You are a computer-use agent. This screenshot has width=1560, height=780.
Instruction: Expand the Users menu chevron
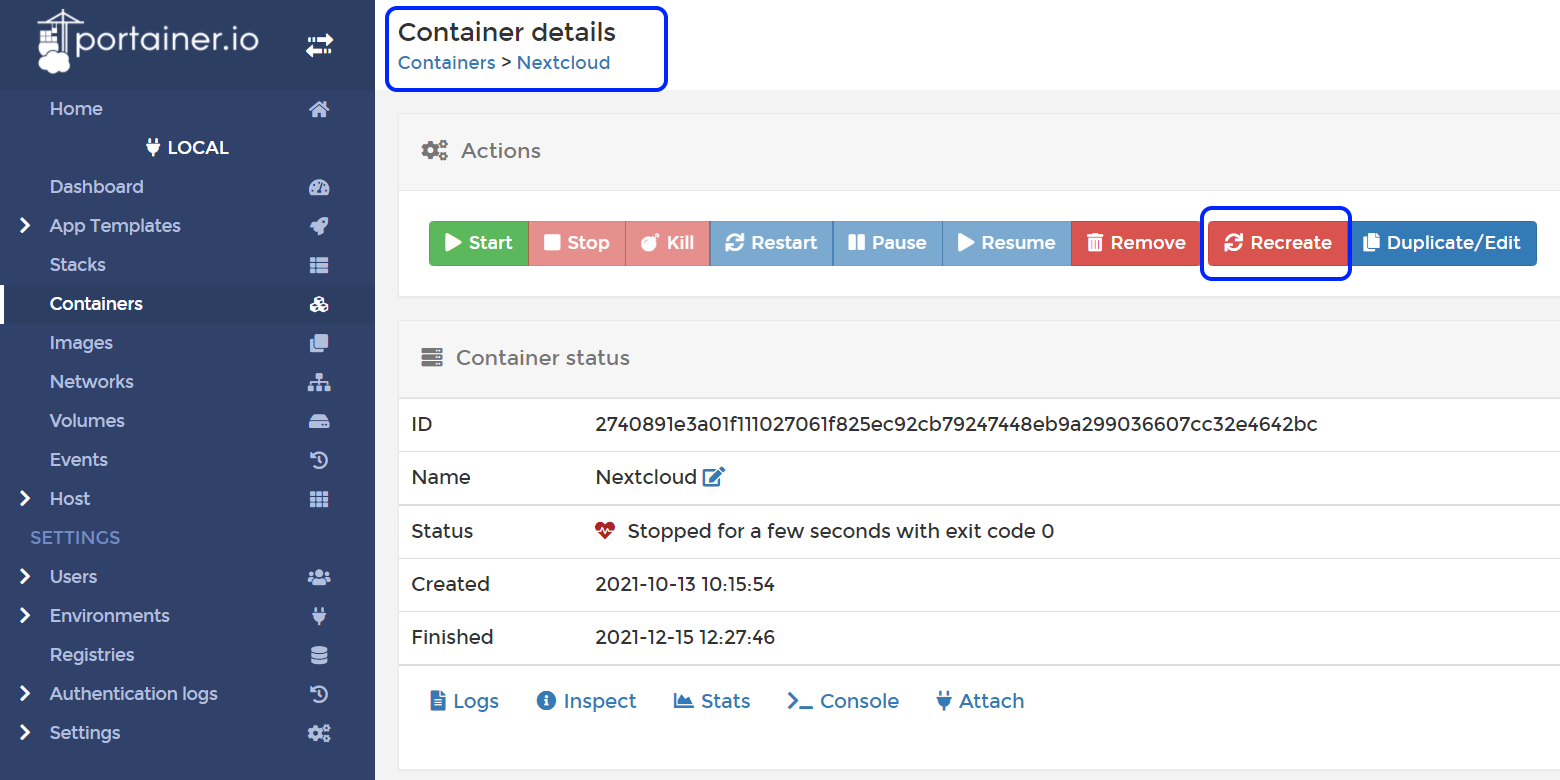(25, 577)
